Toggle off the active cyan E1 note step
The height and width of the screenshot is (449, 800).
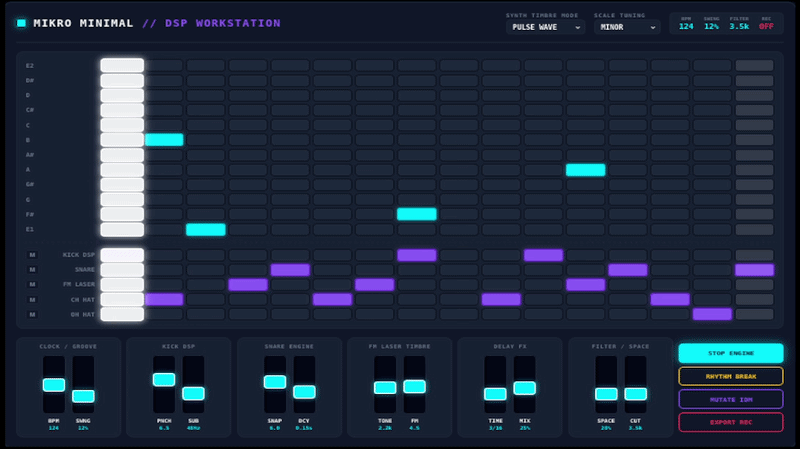pos(206,230)
